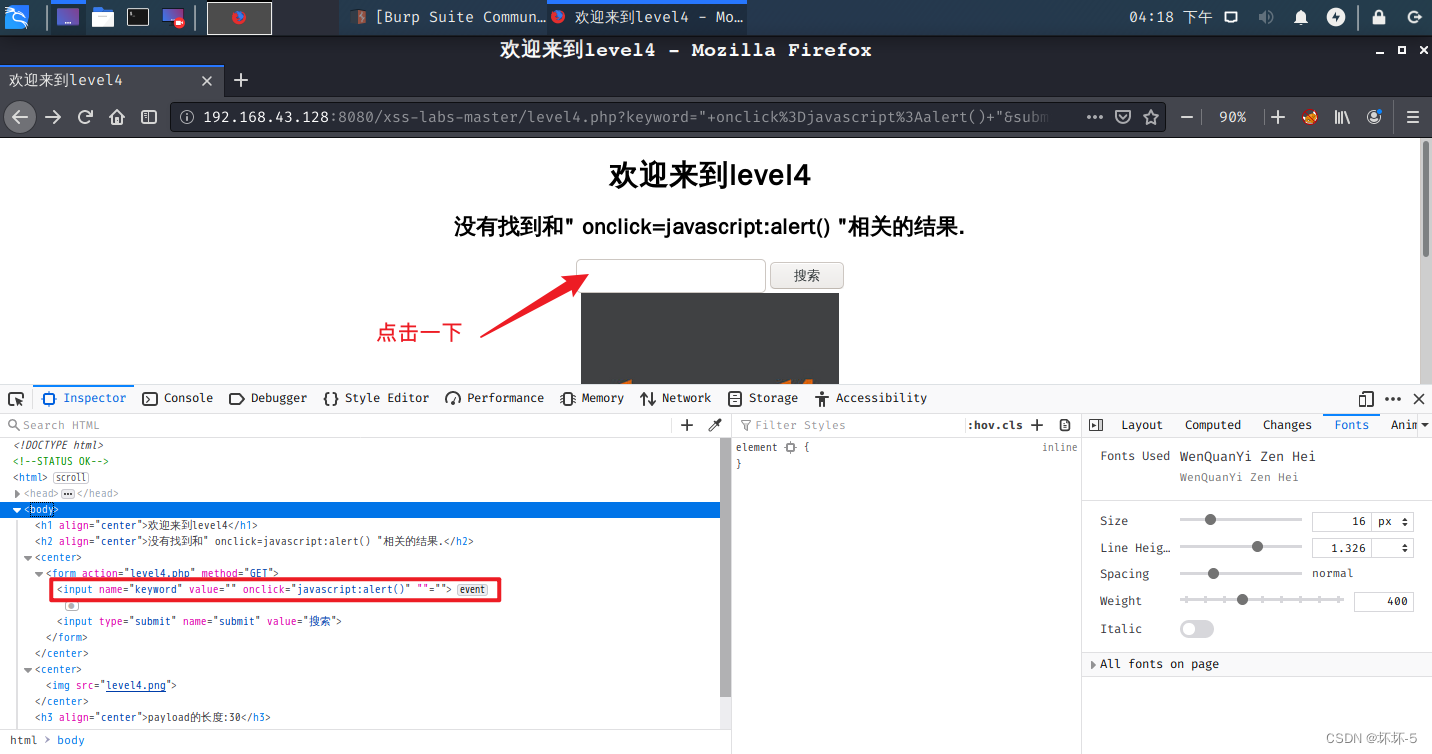Open the DevTools meatball options menu

[x=1393, y=398]
